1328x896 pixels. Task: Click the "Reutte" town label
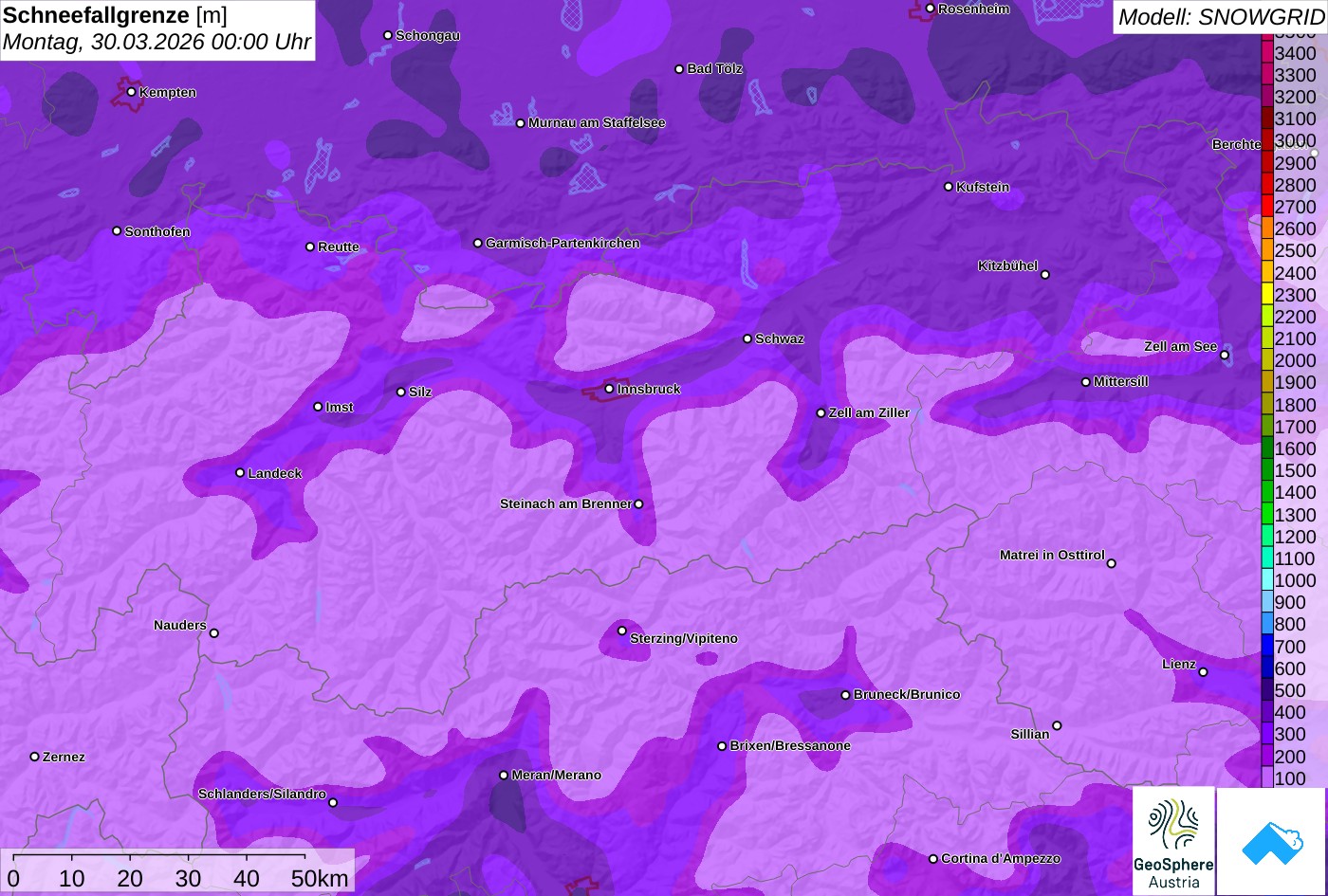point(339,247)
